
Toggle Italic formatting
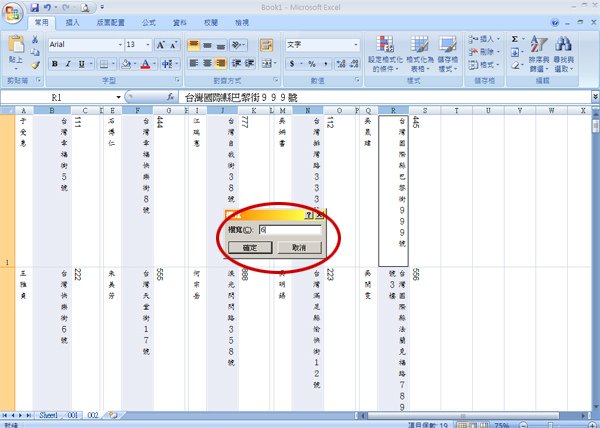tap(68, 64)
